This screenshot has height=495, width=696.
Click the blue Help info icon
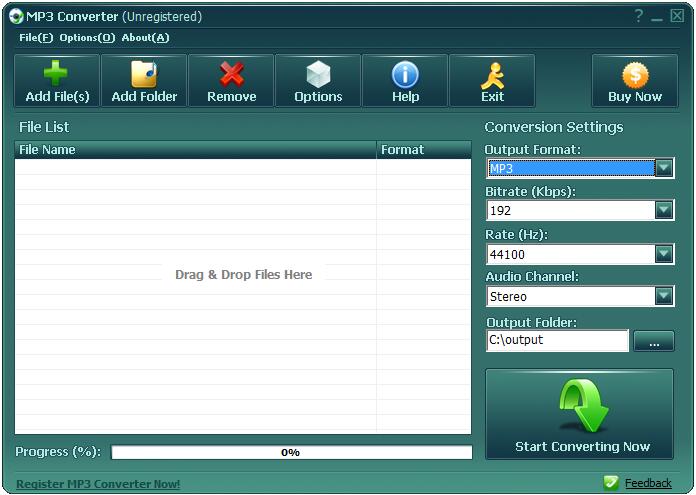click(405, 75)
